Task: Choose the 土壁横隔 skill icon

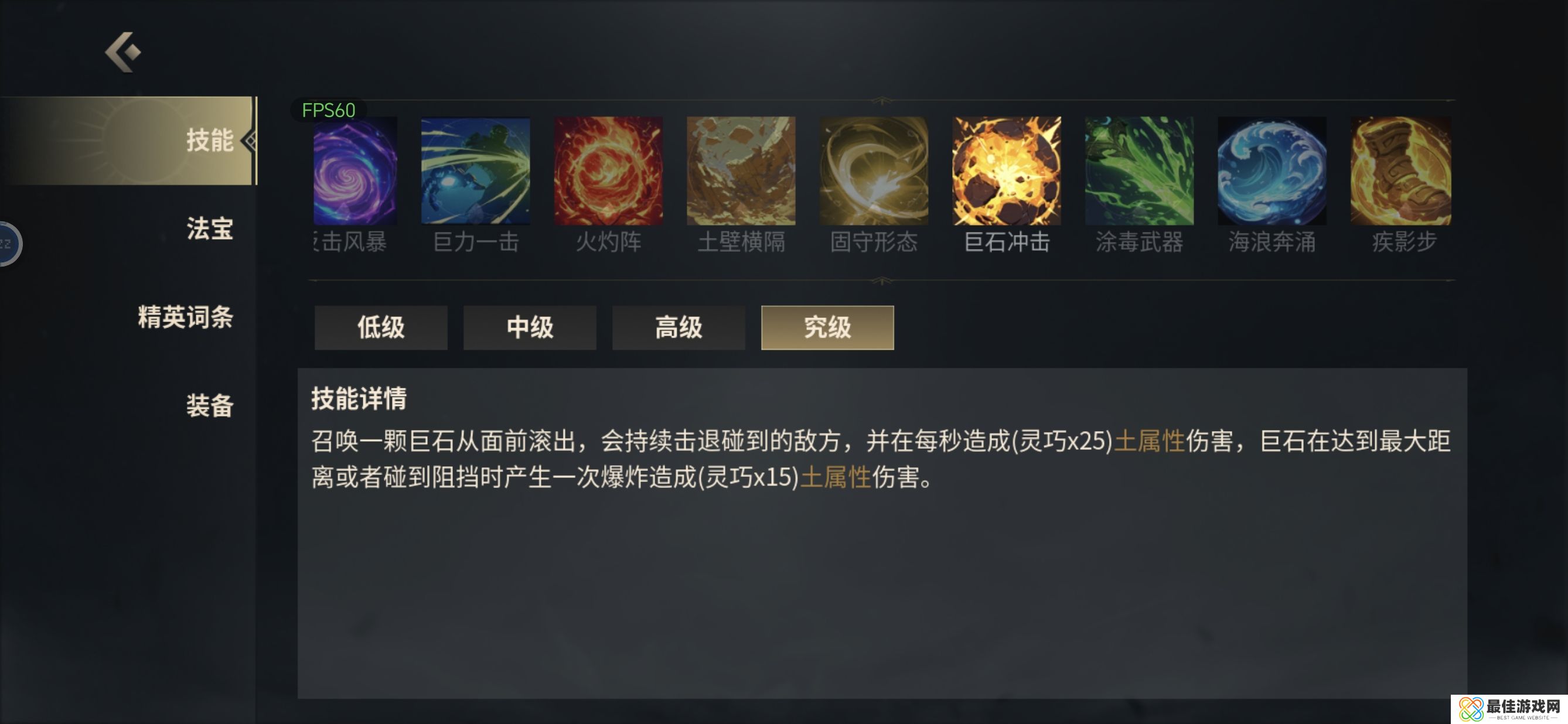Action: pos(741,171)
